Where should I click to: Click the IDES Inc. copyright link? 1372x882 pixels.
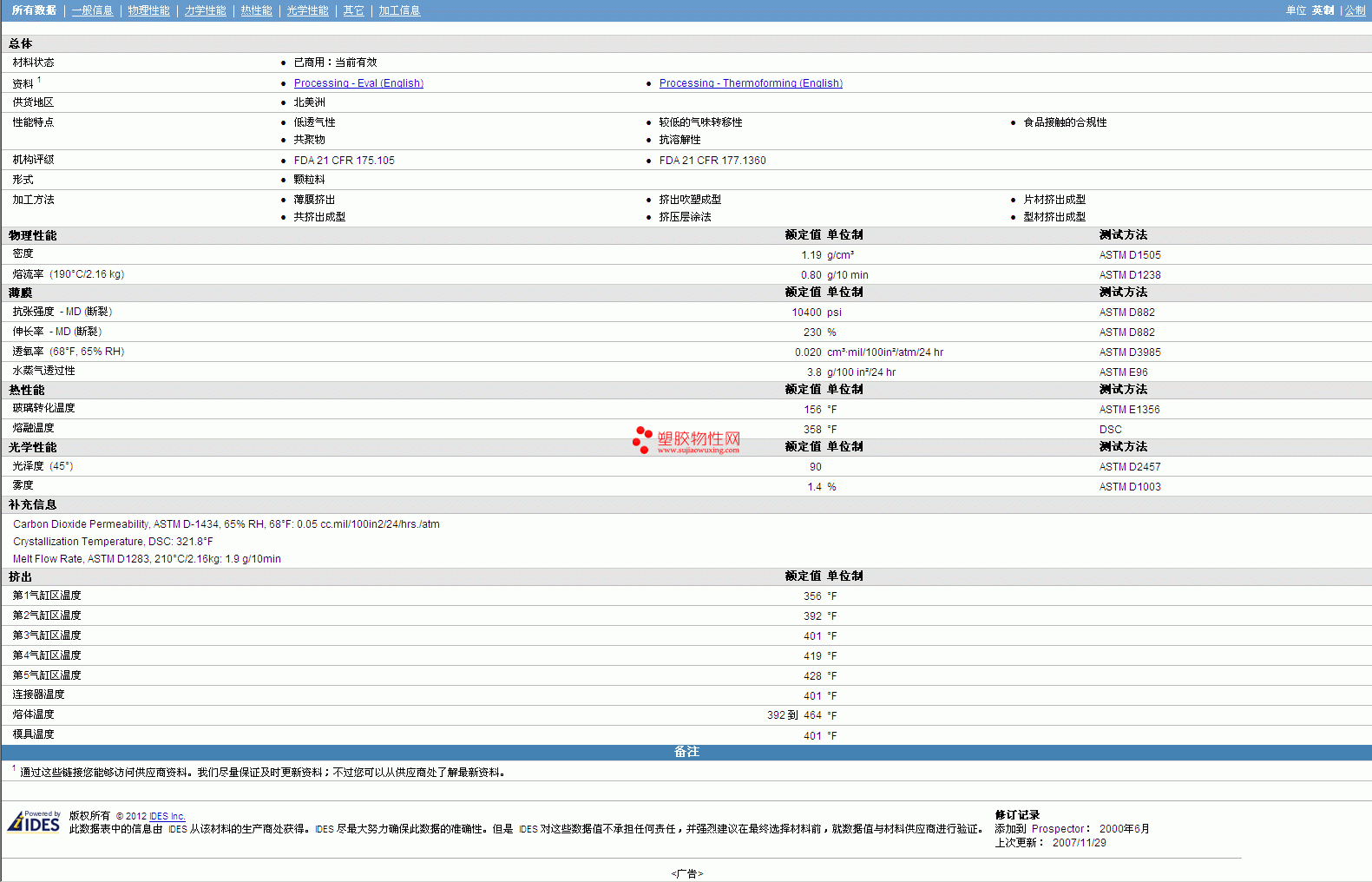[167, 816]
